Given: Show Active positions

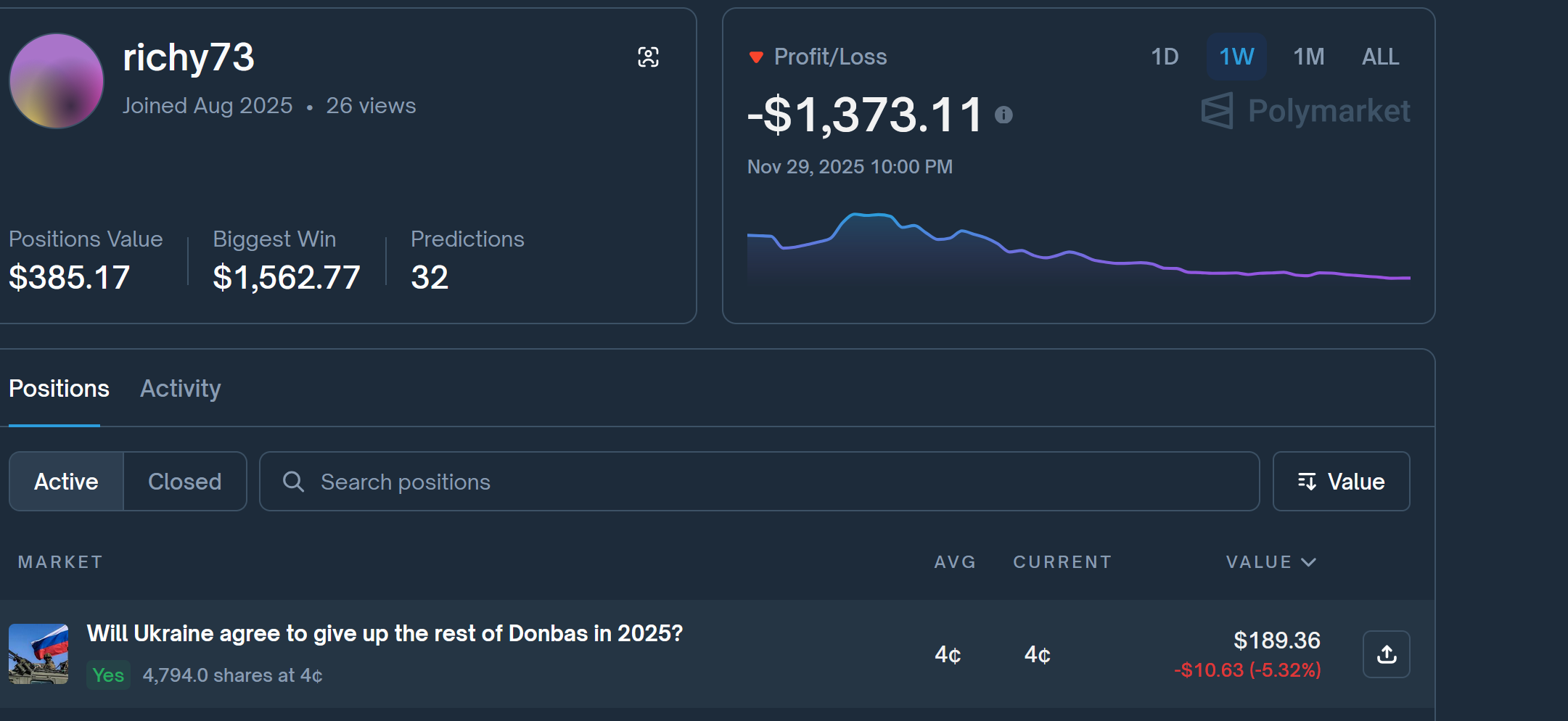Looking at the screenshot, I should pyautogui.click(x=66, y=482).
